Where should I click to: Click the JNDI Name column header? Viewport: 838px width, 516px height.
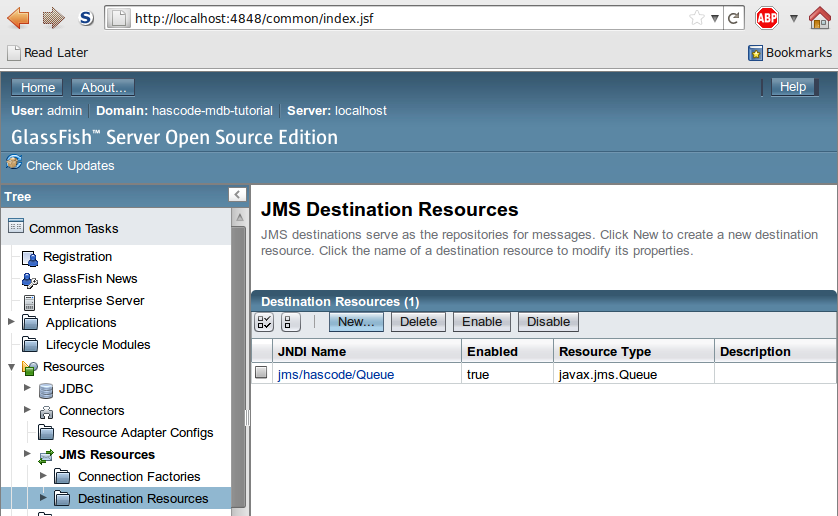click(367, 351)
